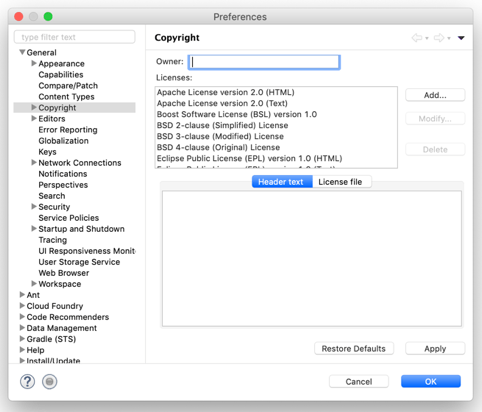
Task: Open the back arrow history dropdown
Action: tap(427, 38)
